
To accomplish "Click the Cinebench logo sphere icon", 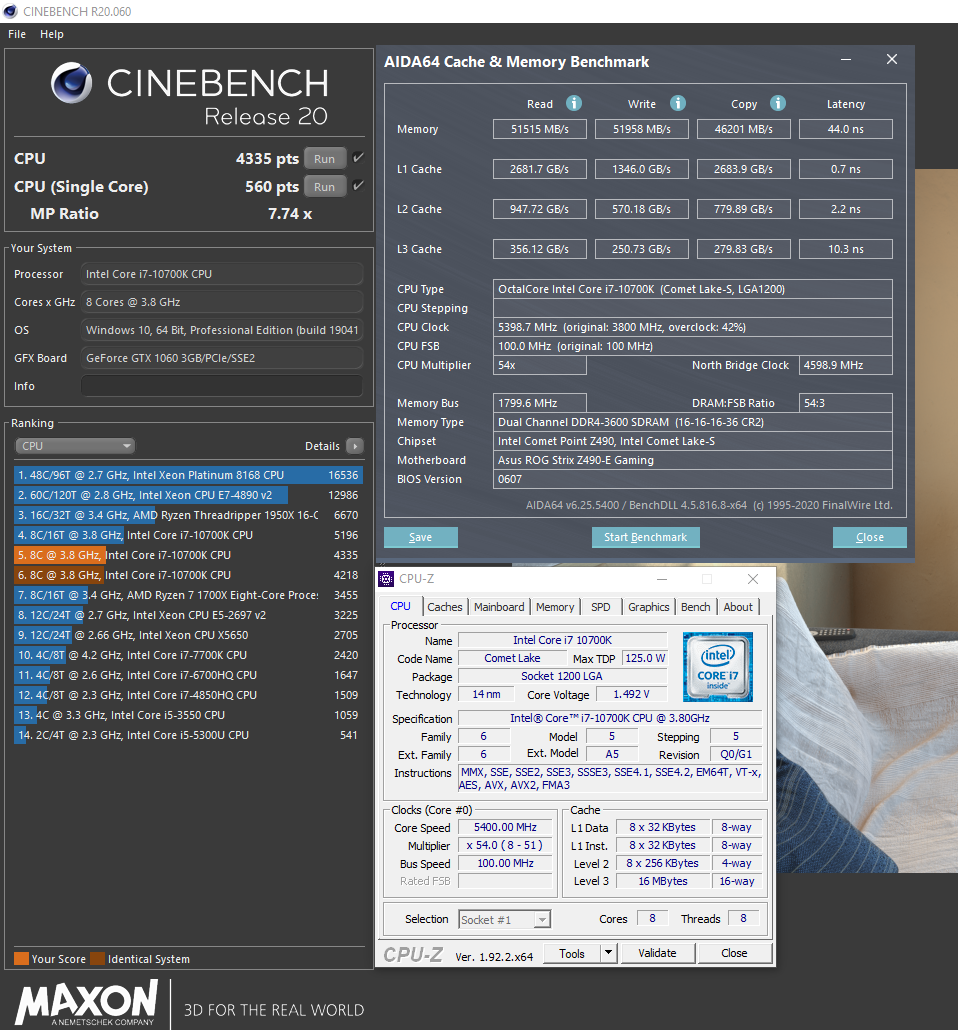I will point(72,83).
